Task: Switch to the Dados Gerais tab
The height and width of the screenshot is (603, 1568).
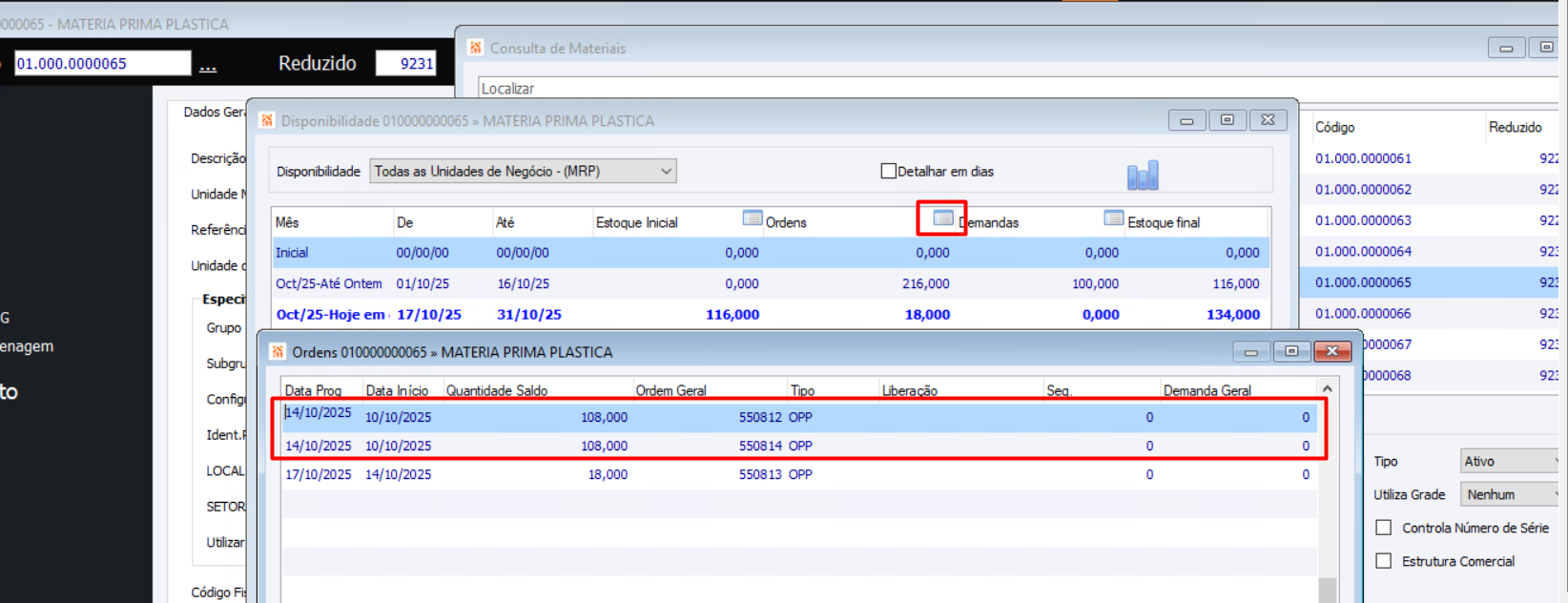Action: (x=214, y=112)
